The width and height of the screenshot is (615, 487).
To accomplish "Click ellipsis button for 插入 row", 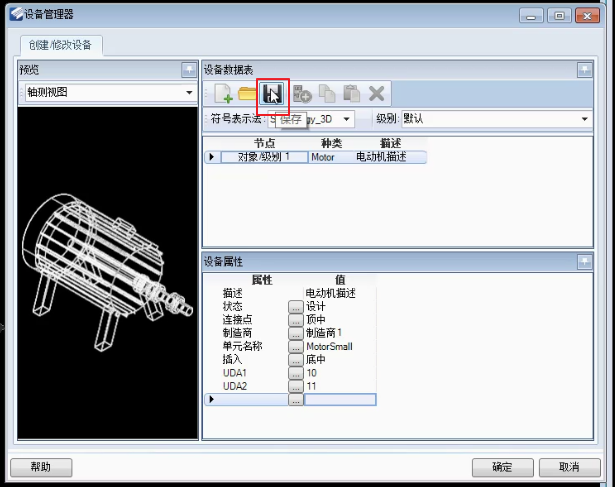I will coord(296,360).
